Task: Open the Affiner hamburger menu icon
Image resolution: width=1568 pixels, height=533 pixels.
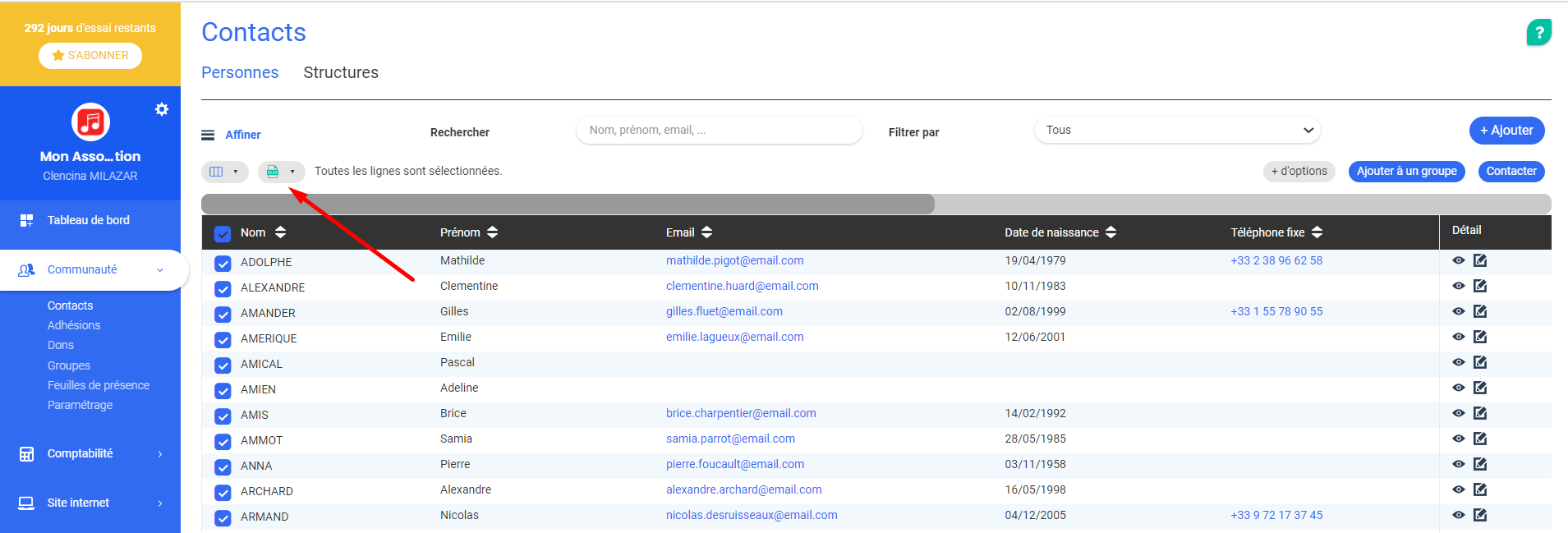Action: point(208,136)
